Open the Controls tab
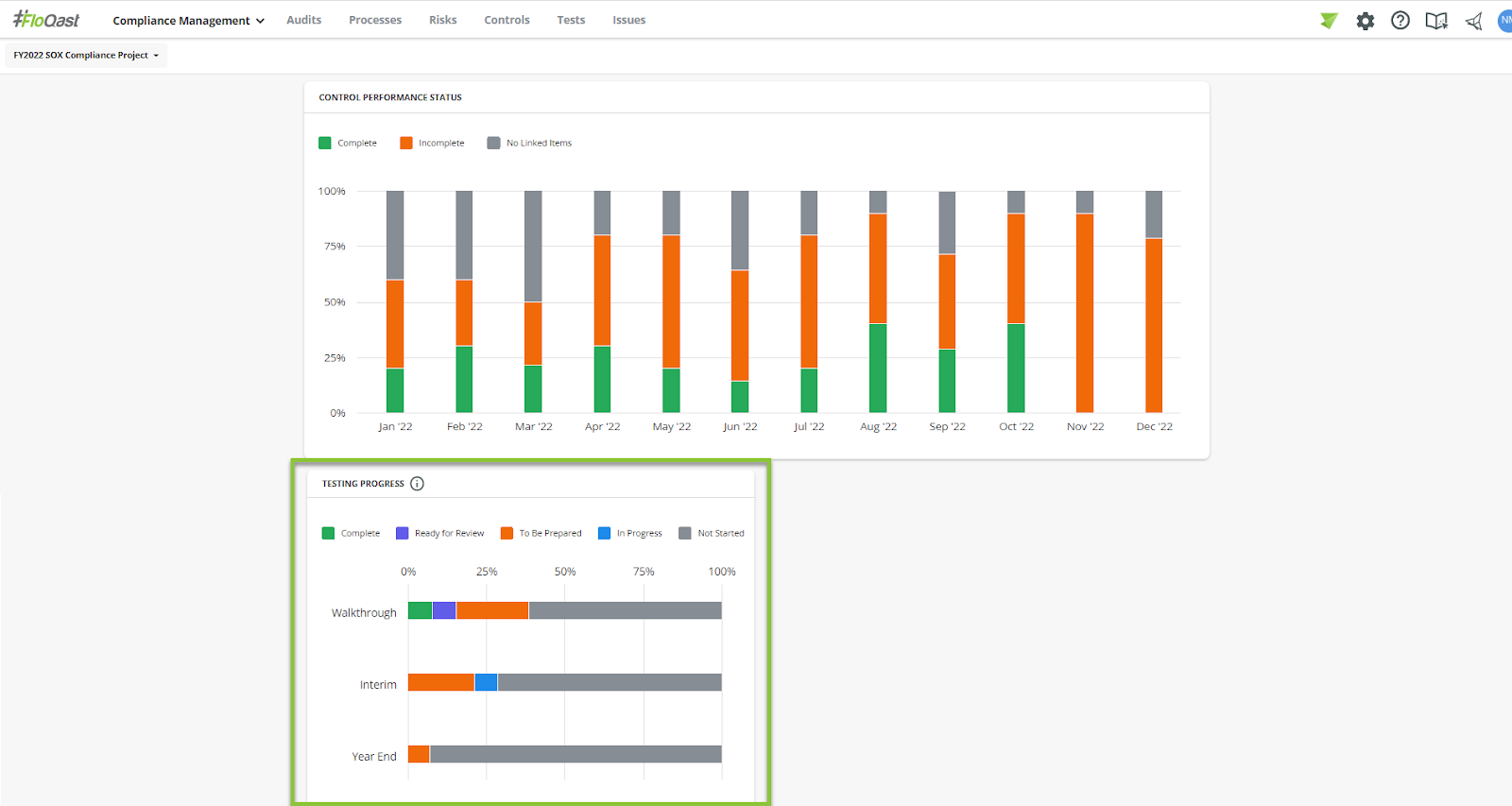The image size is (1512, 806). click(x=507, y=20)
